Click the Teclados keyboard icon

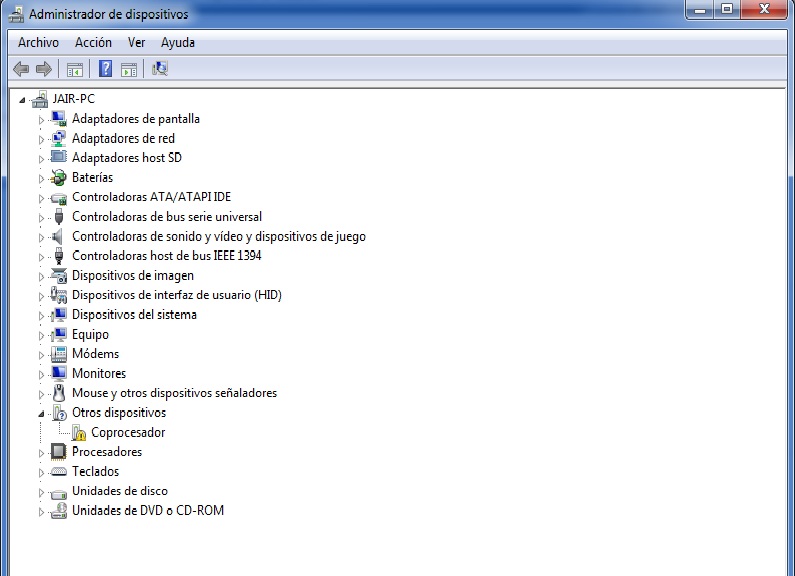coord(59,472)
